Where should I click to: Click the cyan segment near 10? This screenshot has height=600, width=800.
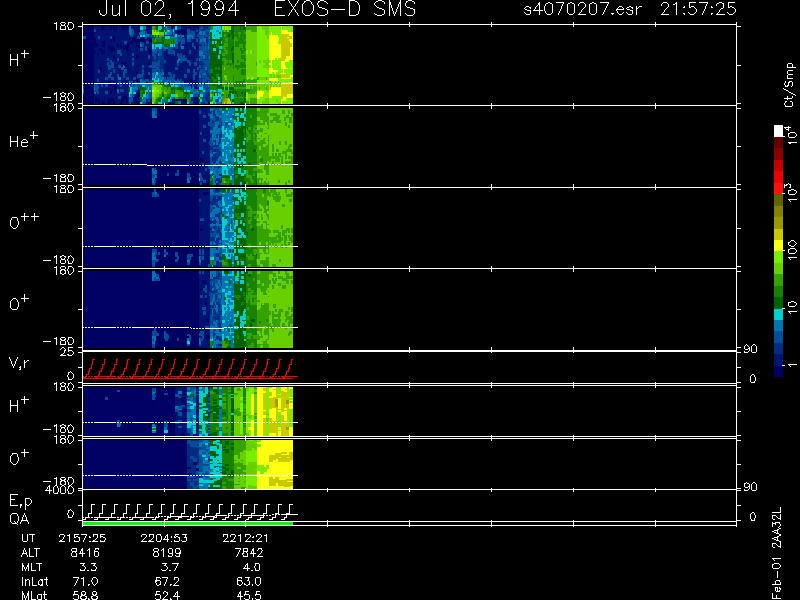click(779, 314)
